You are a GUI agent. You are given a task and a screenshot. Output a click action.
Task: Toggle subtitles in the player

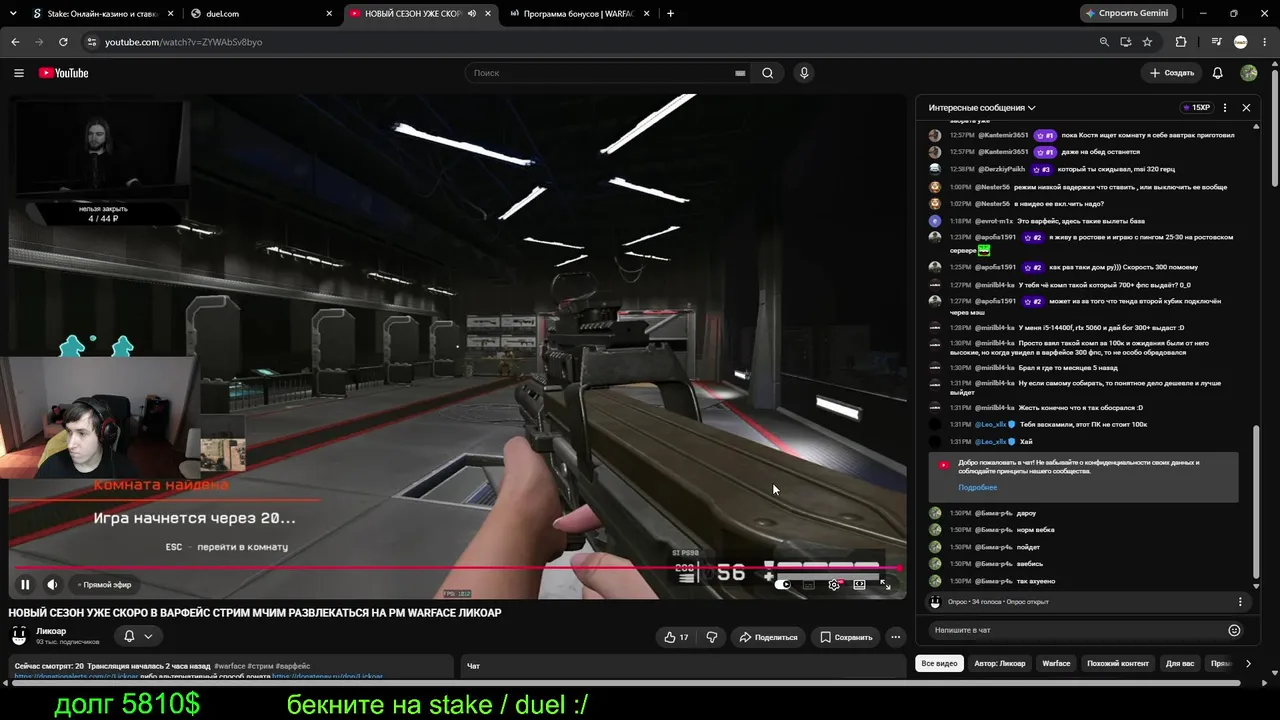(x=808, y=585)
